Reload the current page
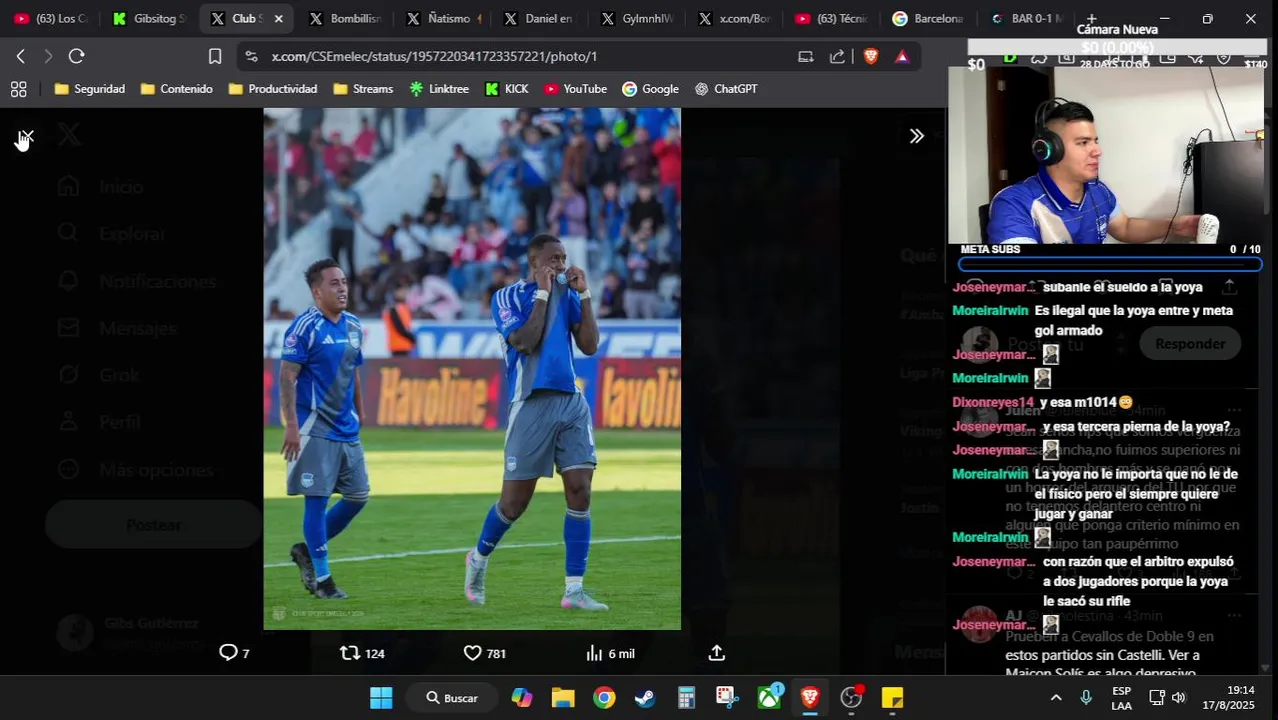Screen dimensions: 1278x720 click(77, 56)
